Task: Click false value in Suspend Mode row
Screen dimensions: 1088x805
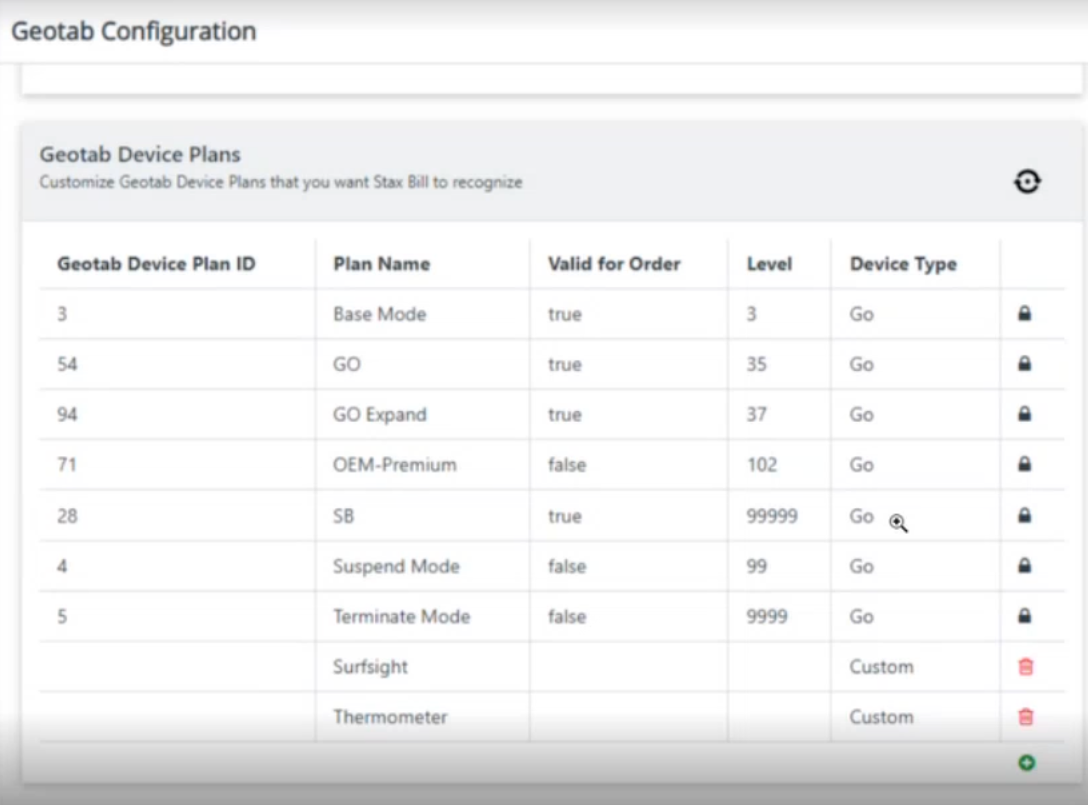Action: (567, 566)
